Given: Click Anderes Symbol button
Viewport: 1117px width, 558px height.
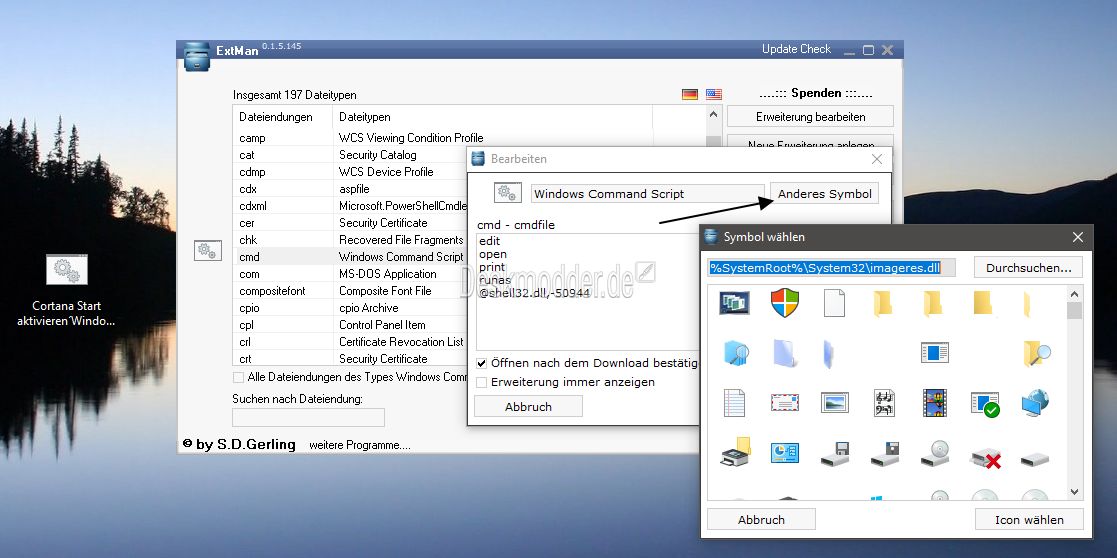Looking at the screenshot, I should [x=824, y=193].
